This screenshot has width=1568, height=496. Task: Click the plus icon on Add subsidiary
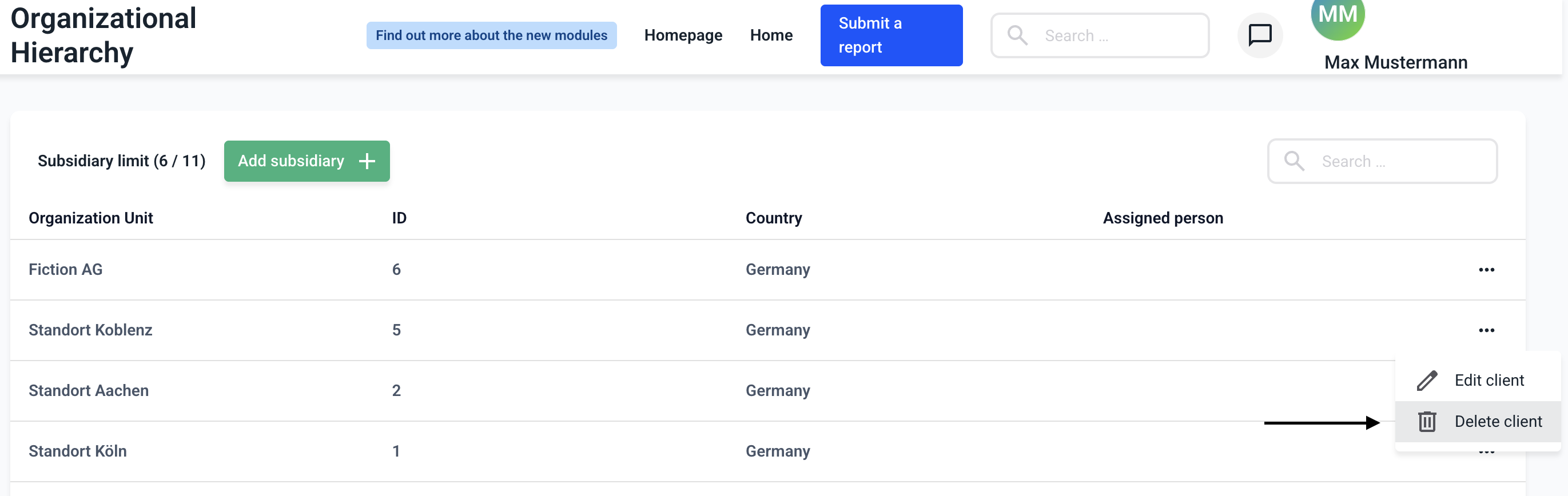(x=367, y=161)
